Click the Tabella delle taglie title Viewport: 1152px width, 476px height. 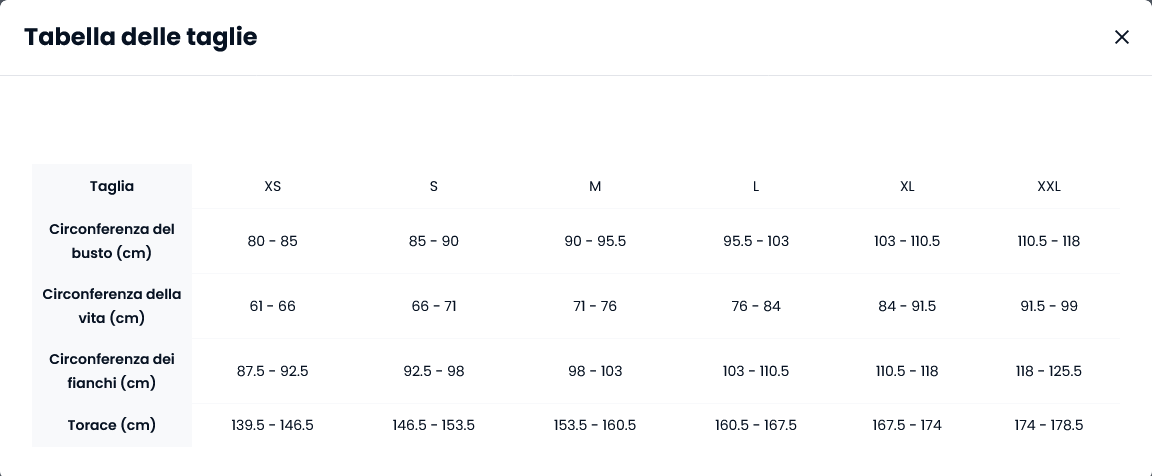(x=140, y=37)
